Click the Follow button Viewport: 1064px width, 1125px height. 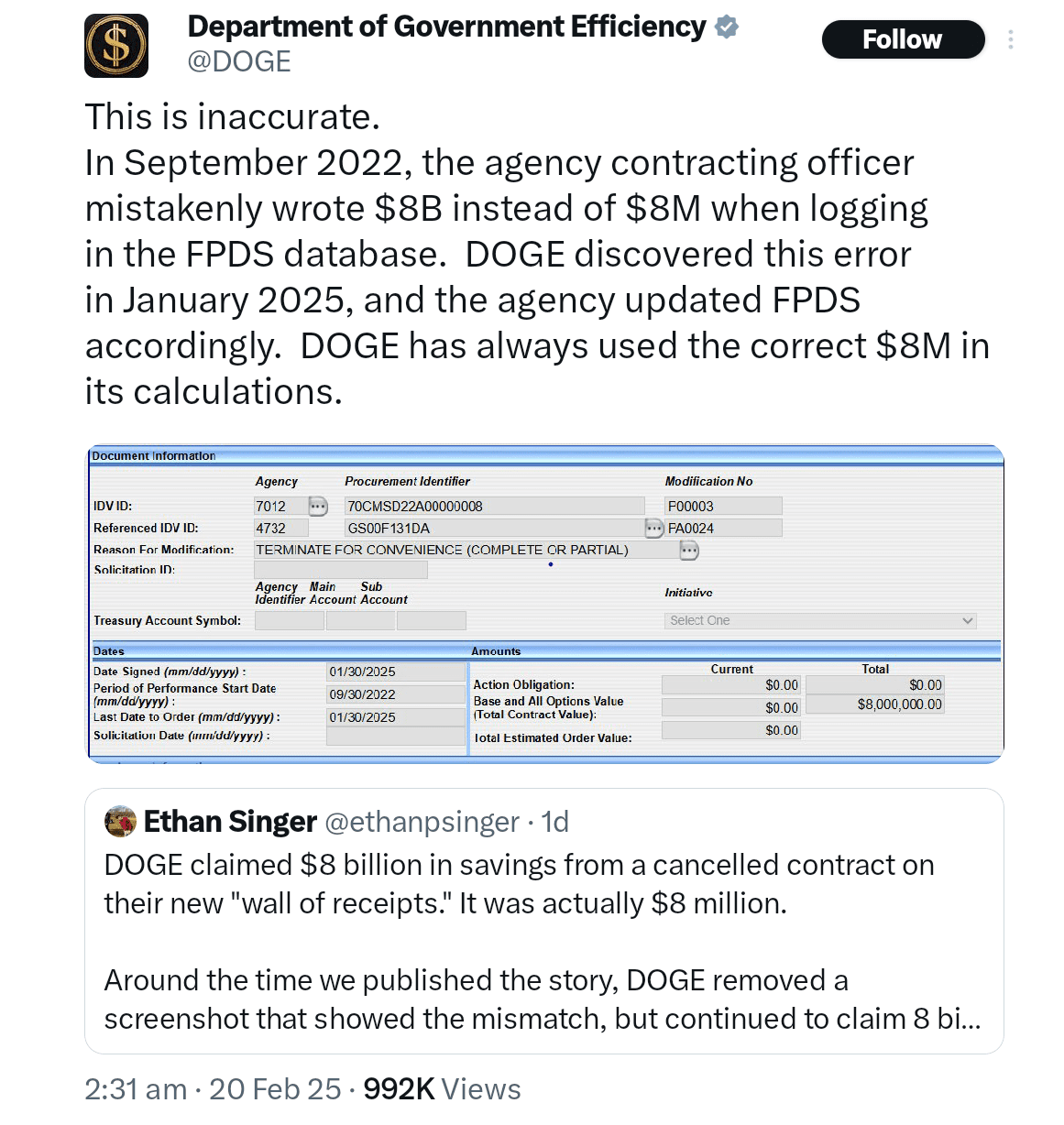[x=903, y=39]
